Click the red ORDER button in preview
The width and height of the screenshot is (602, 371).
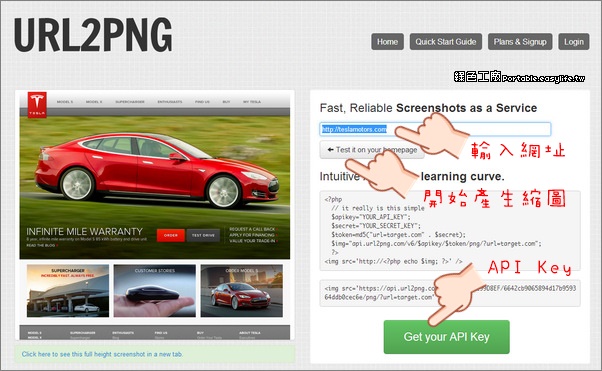pyautogui.click(x=171, y=235)
